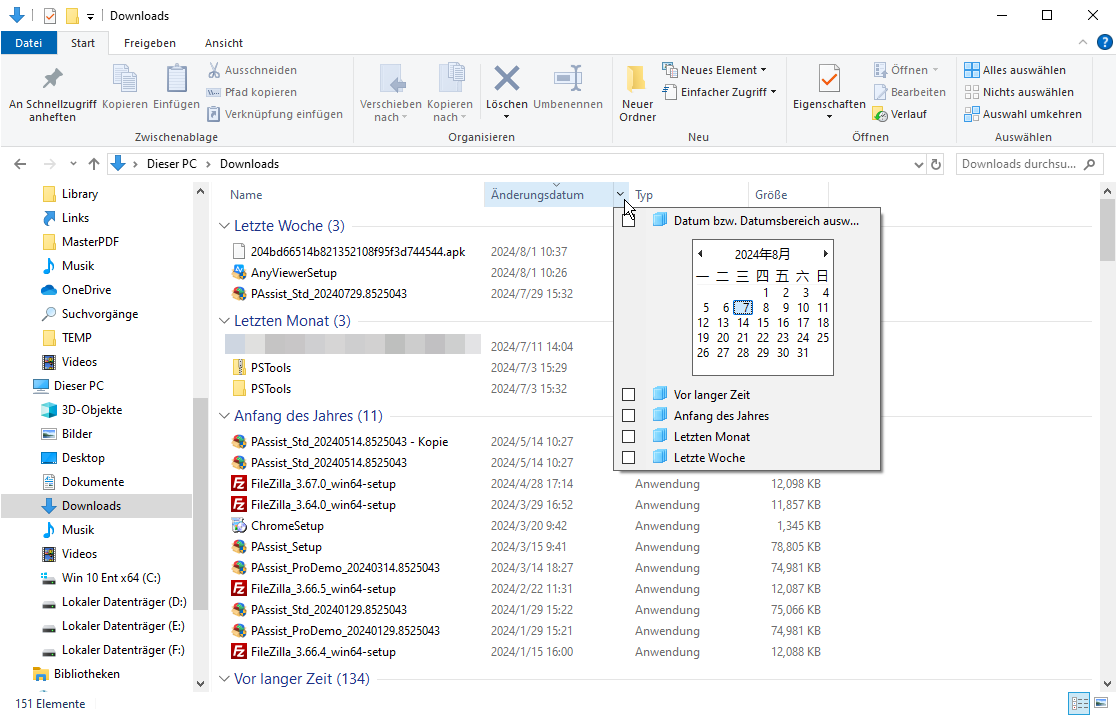The height and width of the screenshot is (716, 1117).
Task: Open Kopieren nach dropdown
Action: coord(450,93)
